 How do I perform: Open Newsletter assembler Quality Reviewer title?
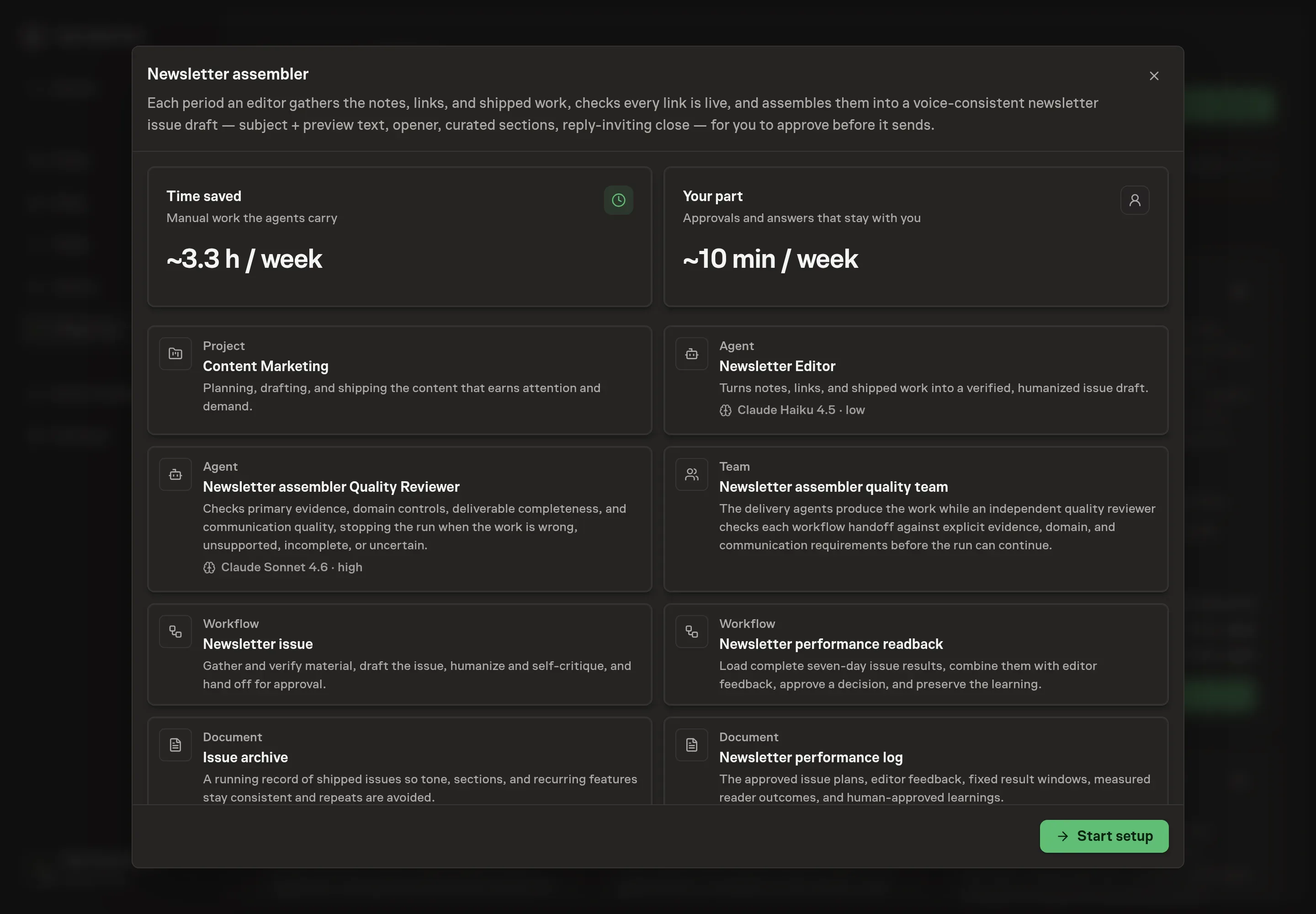(x=331, y=487)
